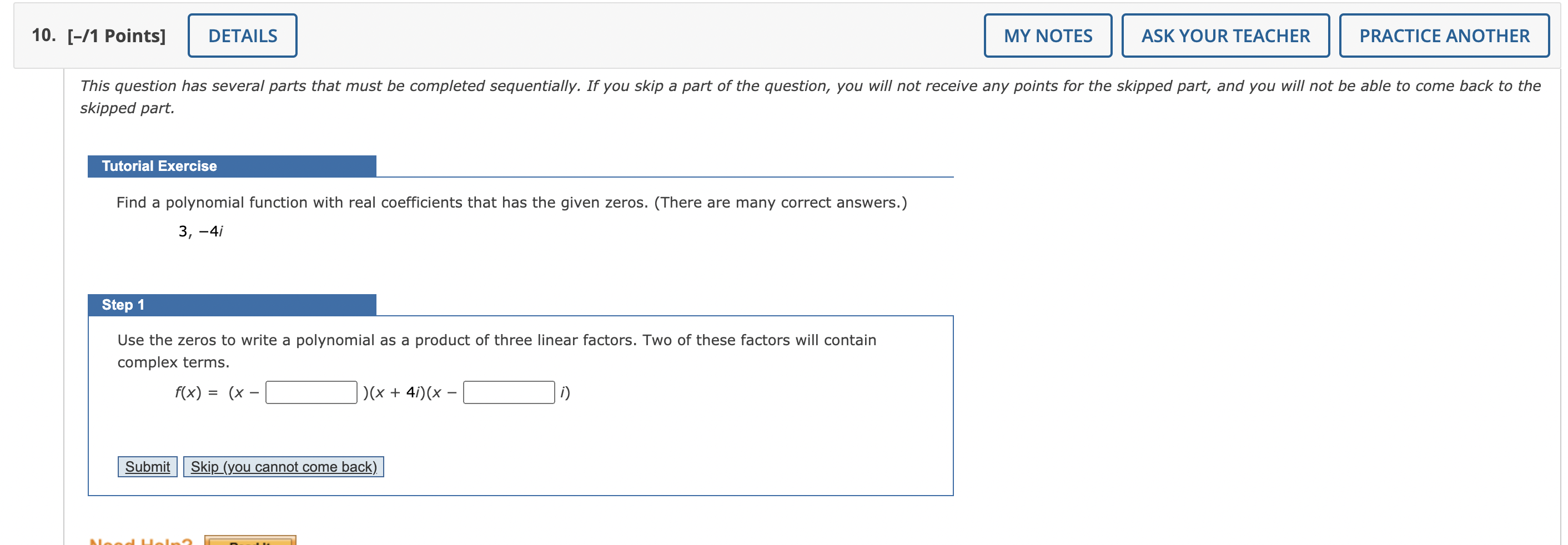
Task: Click the second answer blank in f(x)
Action: point(509,393)
